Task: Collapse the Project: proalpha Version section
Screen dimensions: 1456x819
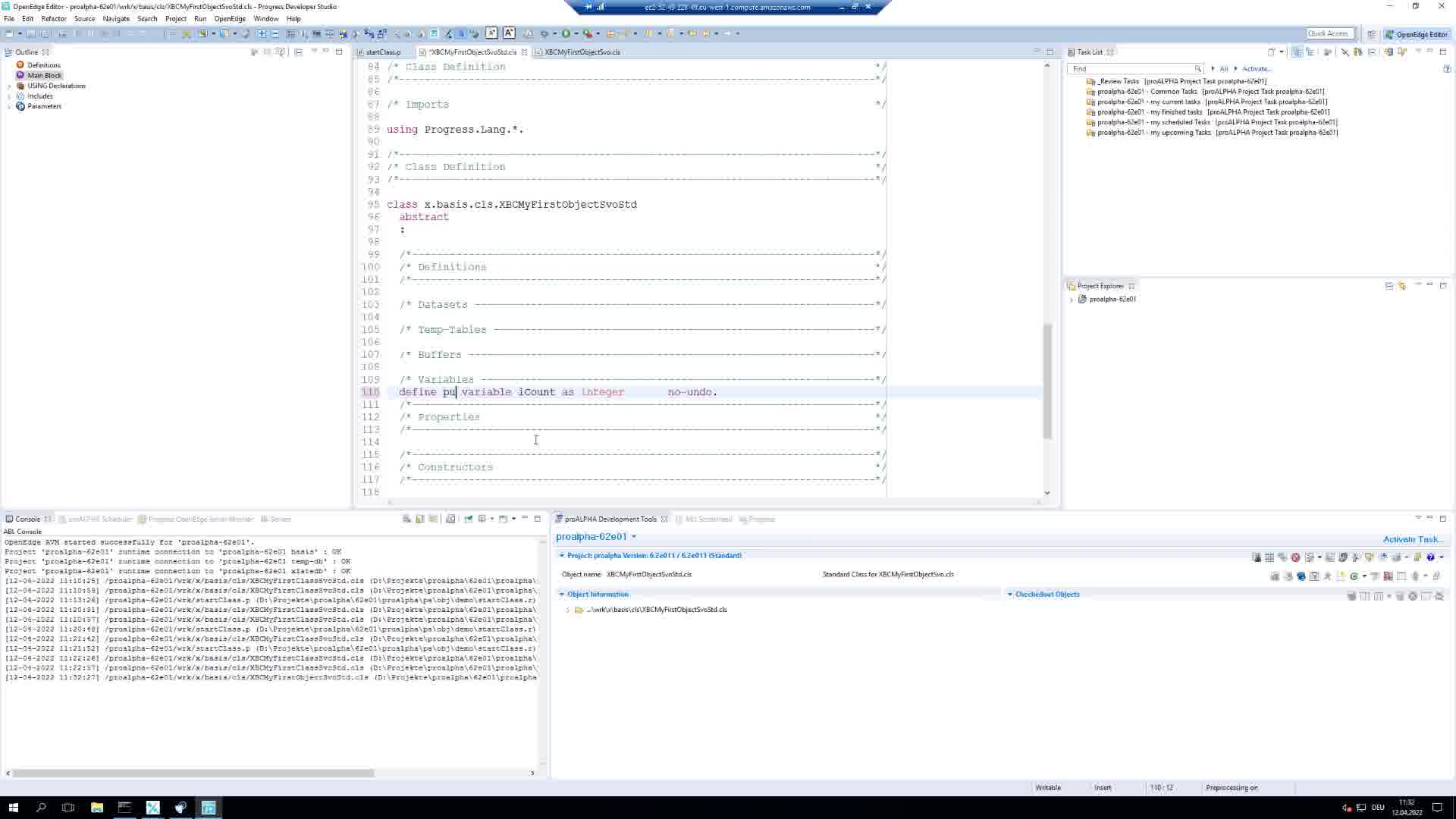Action: [x=562, y=556]
